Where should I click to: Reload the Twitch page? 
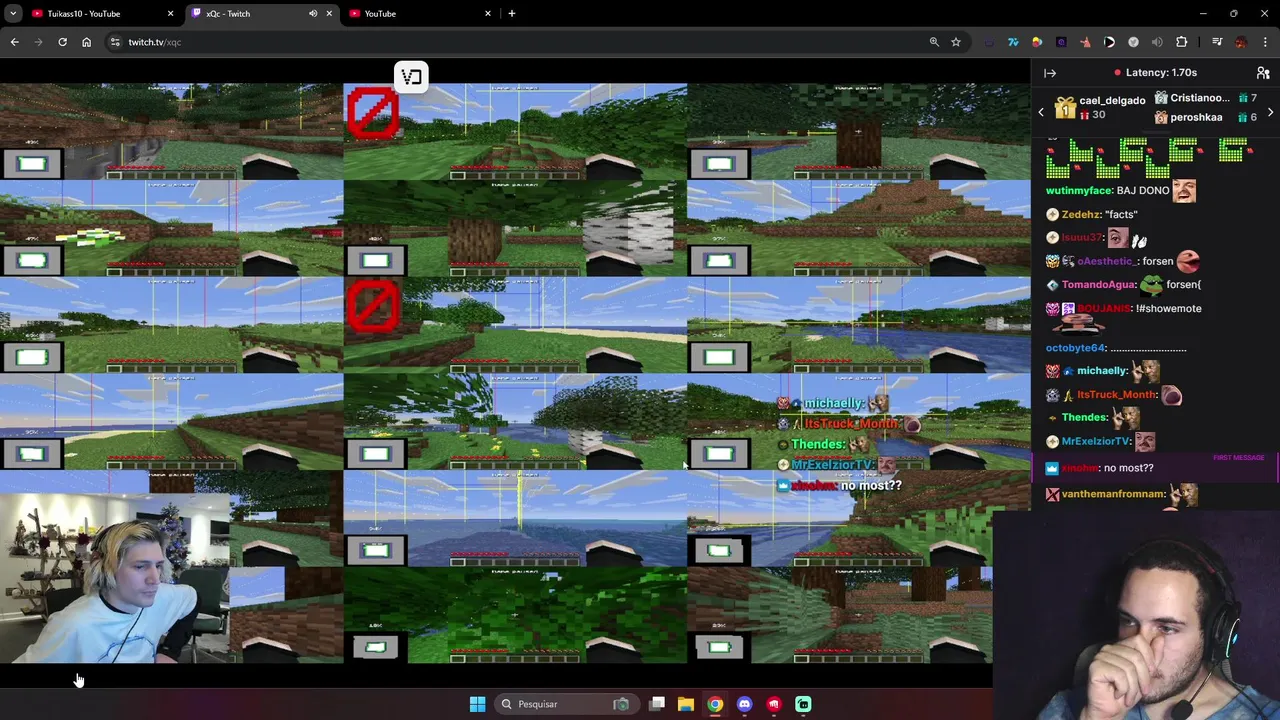pos(62,42)
